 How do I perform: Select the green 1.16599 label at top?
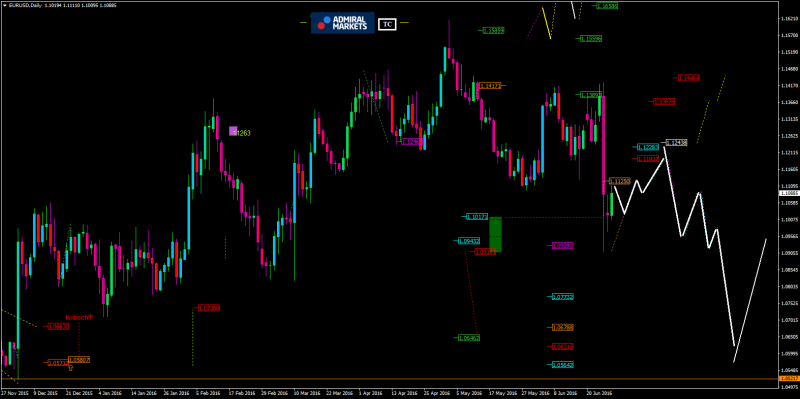pos(607,6)
